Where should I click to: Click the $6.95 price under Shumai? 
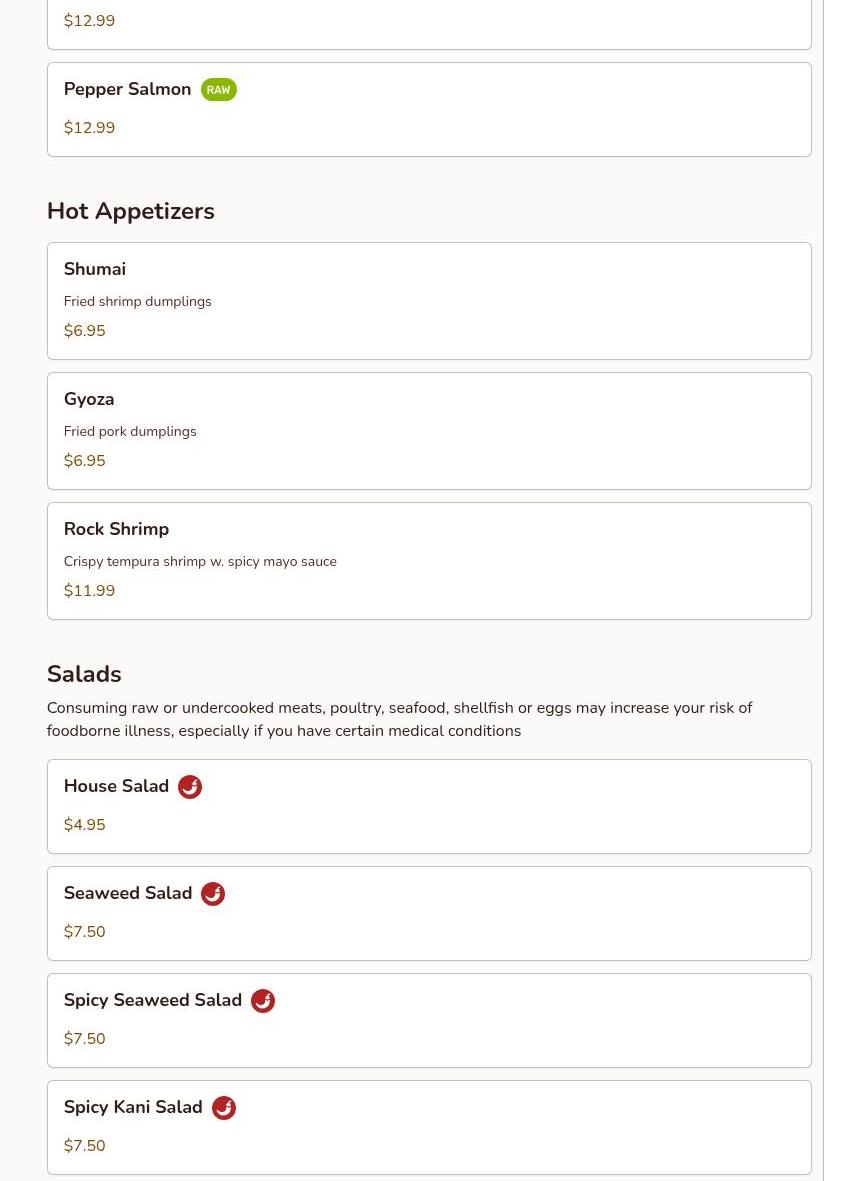coord(84,331)
